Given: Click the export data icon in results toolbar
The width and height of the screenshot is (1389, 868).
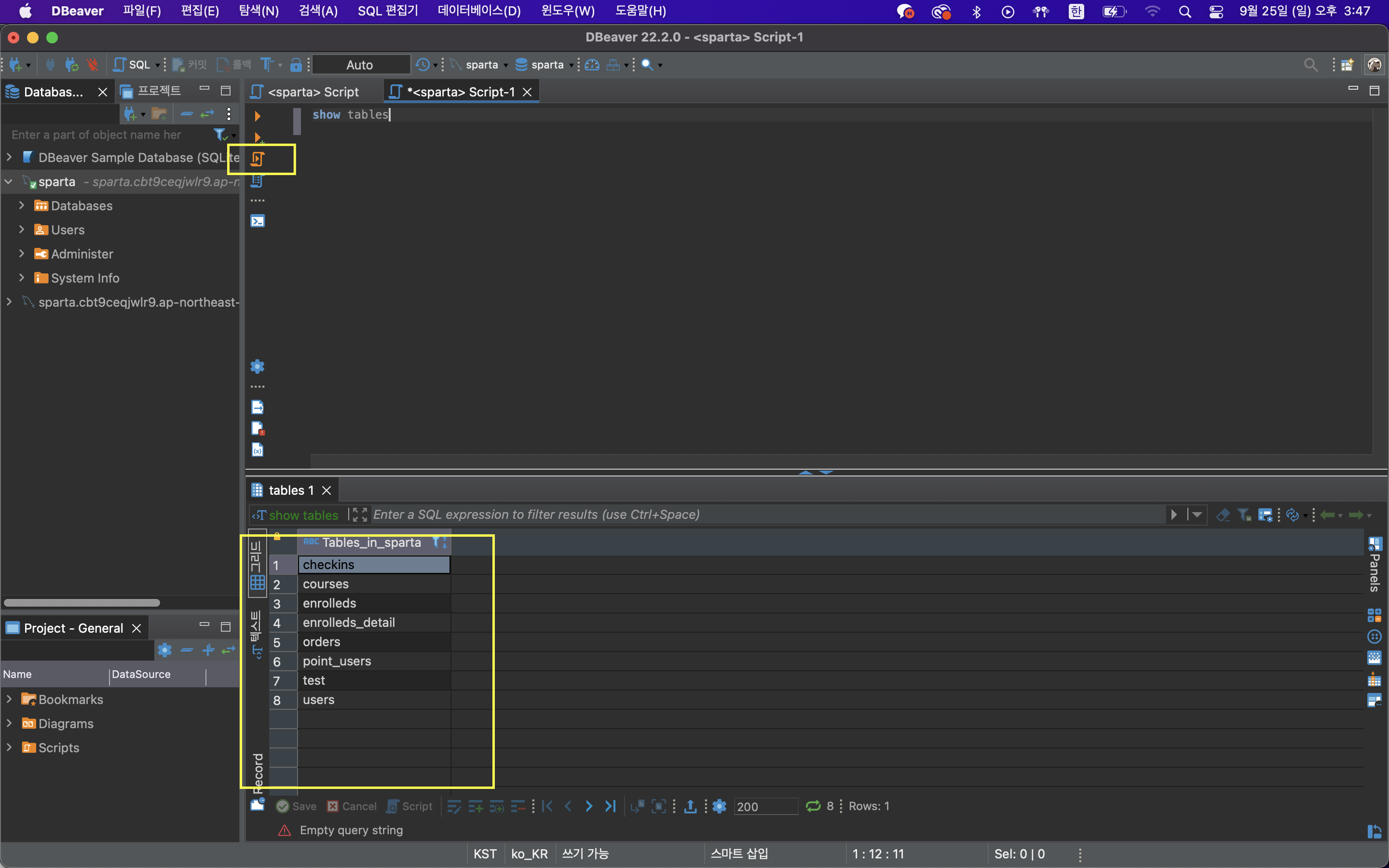Looking at the screenshot, I should pyautogui.click(x=691, y=807).
